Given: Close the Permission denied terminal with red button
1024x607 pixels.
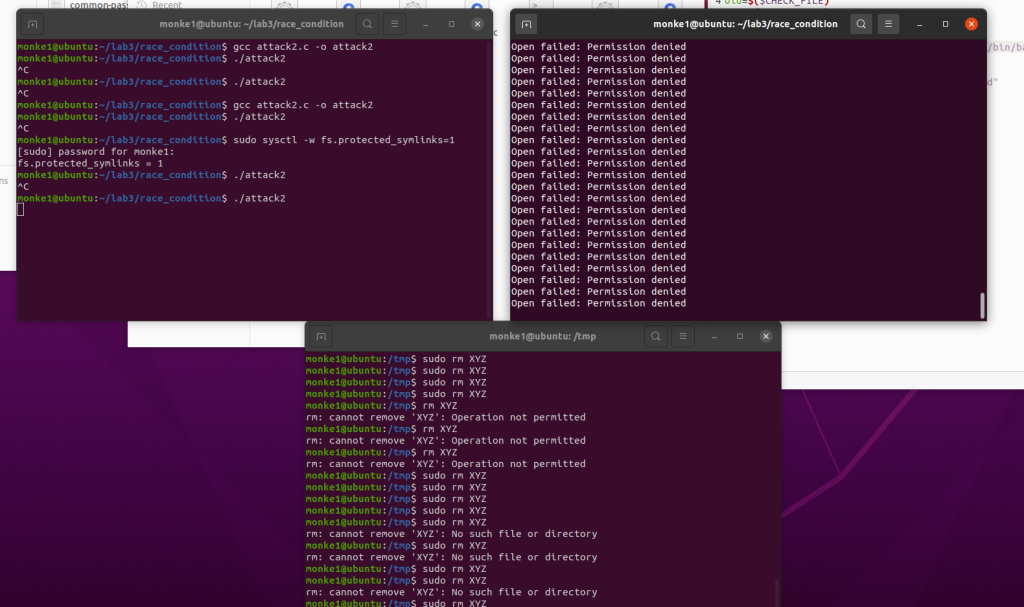Looking at the screenshot, I should pos(971,24).
